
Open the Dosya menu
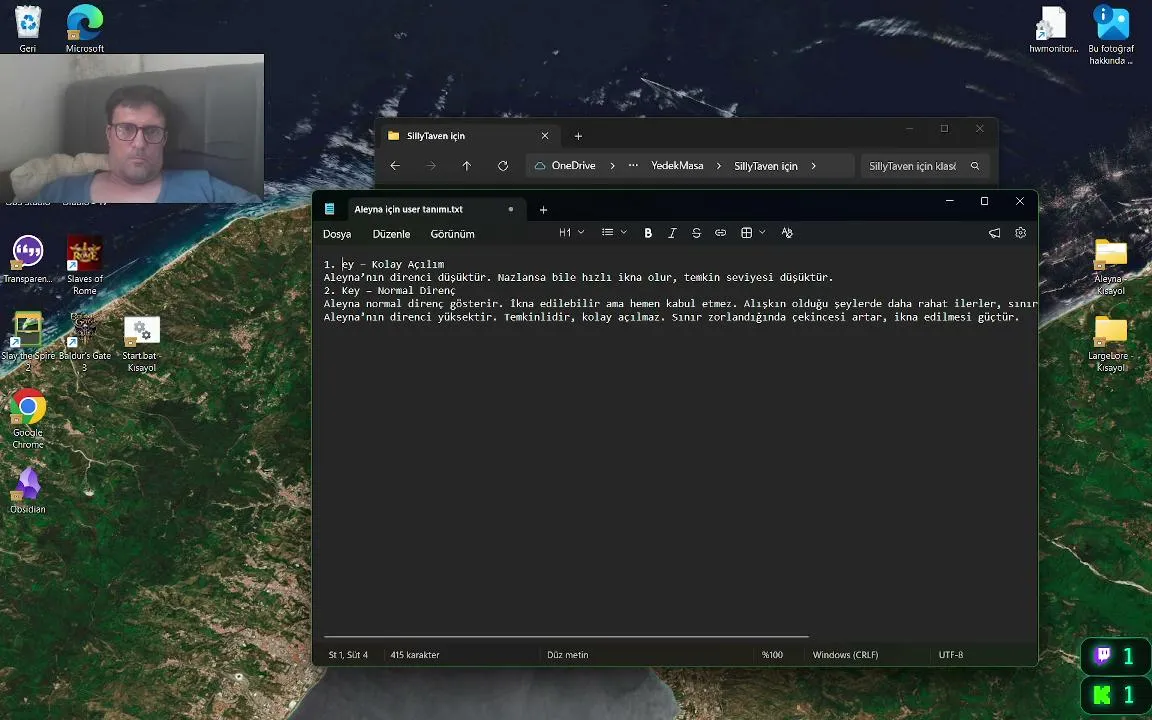point(337,234)
